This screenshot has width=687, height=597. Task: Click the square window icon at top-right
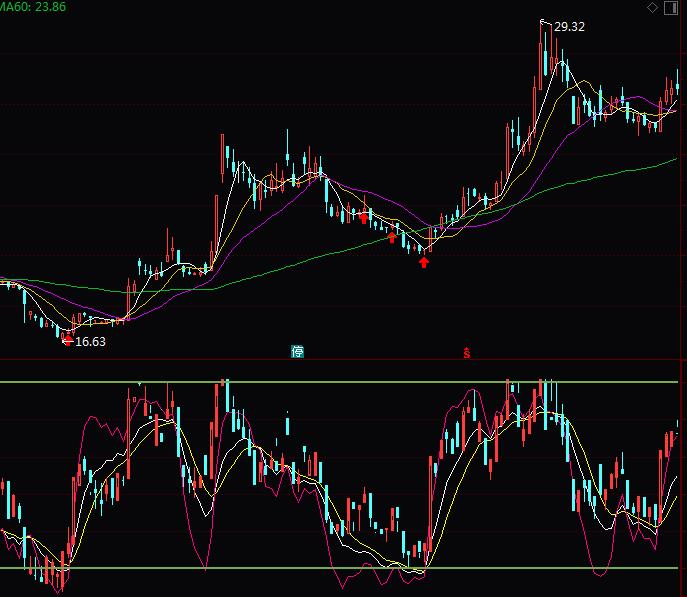[x=672, y=7]
